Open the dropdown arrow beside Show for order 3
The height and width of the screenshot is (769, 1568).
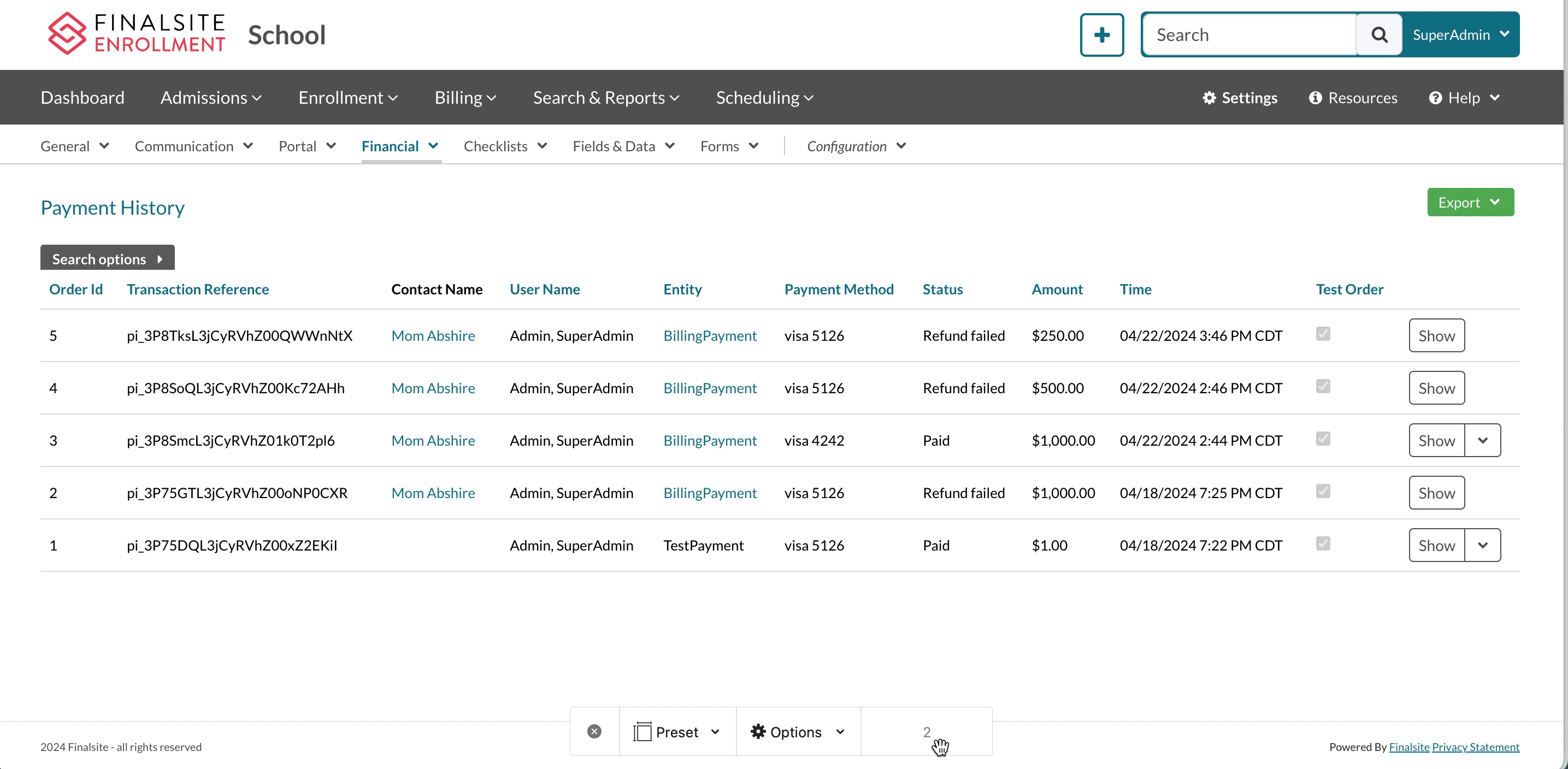point(1482,440)
